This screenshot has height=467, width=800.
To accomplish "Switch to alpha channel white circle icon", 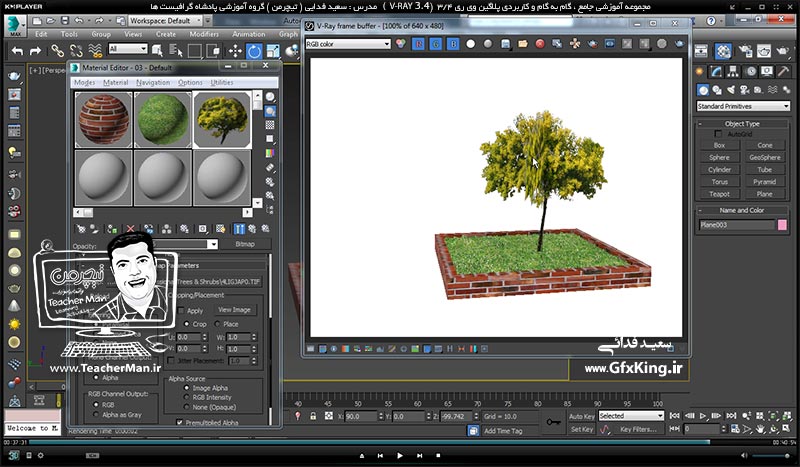I will 470,44.
